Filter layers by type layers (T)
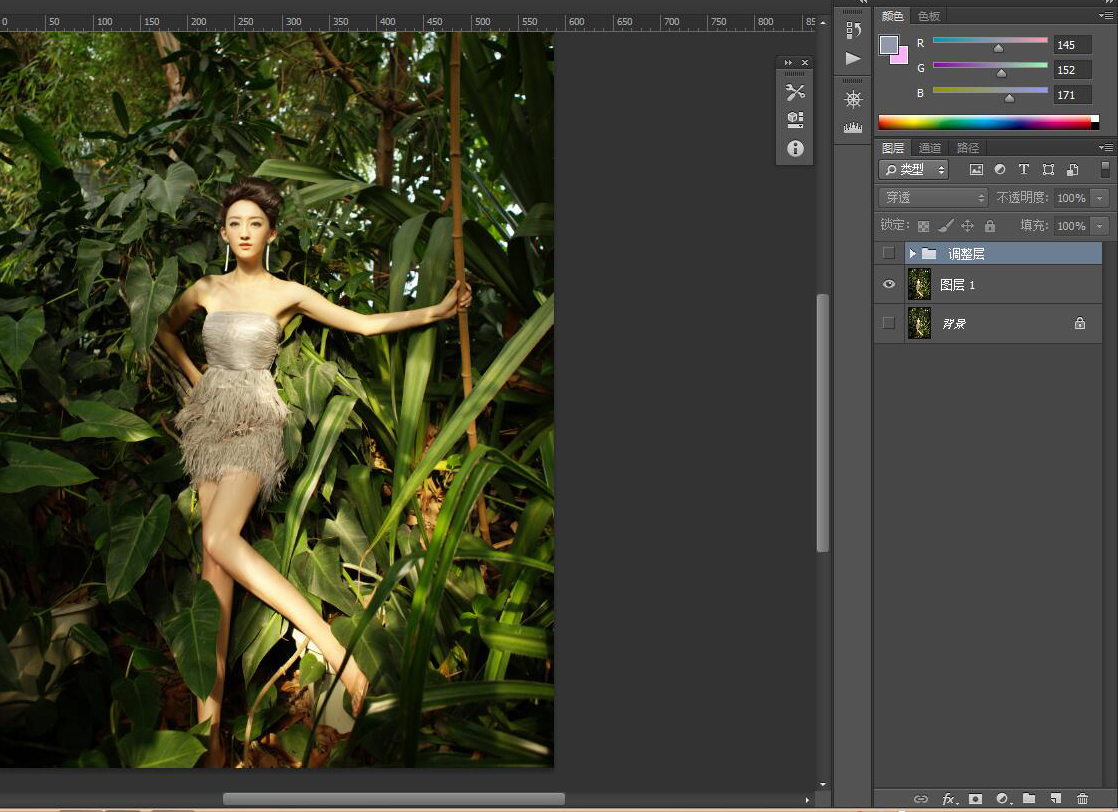Viewport: 1118px width, 812px height. [x=1023, y=170]
